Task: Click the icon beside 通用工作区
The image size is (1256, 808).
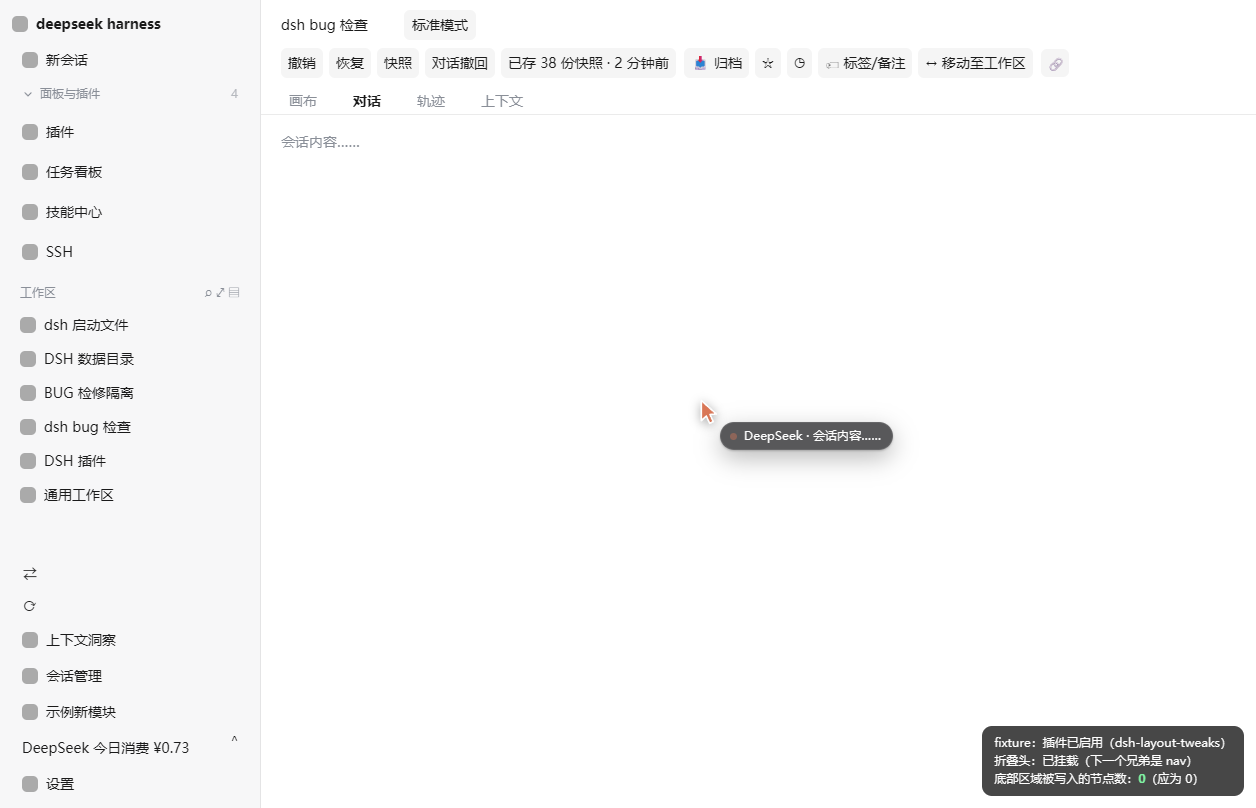Action: tap(28, 495)
